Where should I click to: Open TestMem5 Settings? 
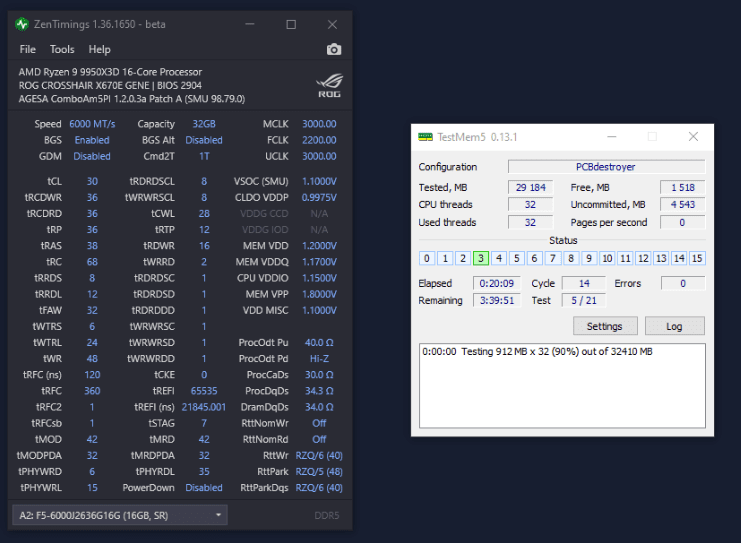pos(605,326)
